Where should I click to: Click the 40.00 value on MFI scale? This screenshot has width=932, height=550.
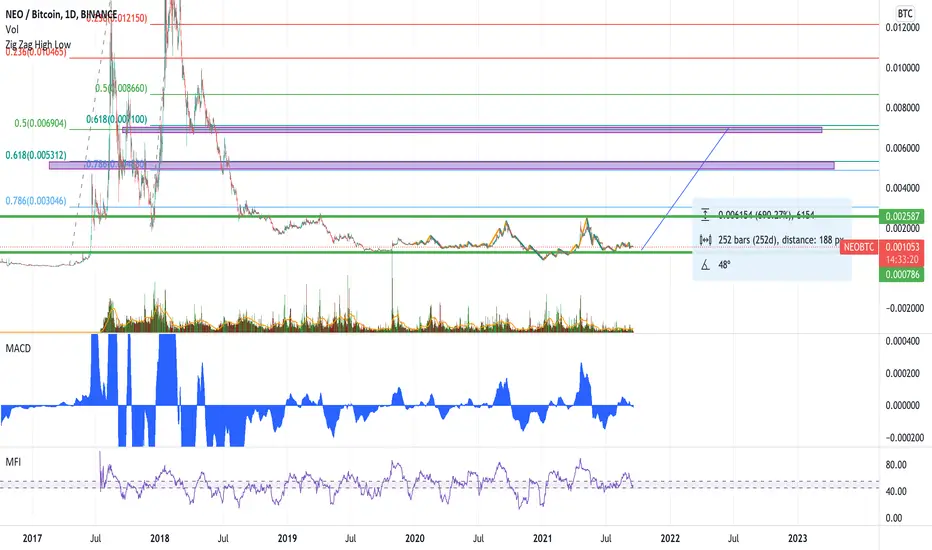(x=896, y=491)
